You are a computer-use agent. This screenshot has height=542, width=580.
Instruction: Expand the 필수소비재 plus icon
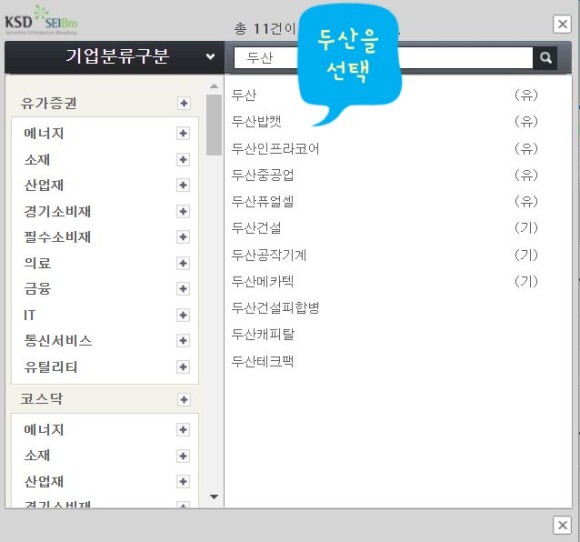(x=183, y=237)
